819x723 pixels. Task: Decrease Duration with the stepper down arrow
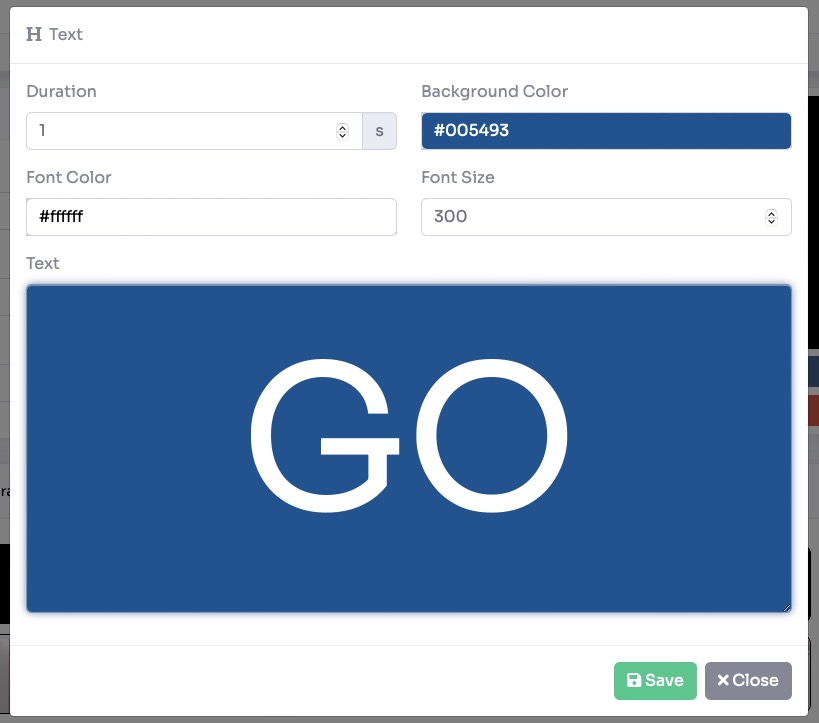(342, 135)
